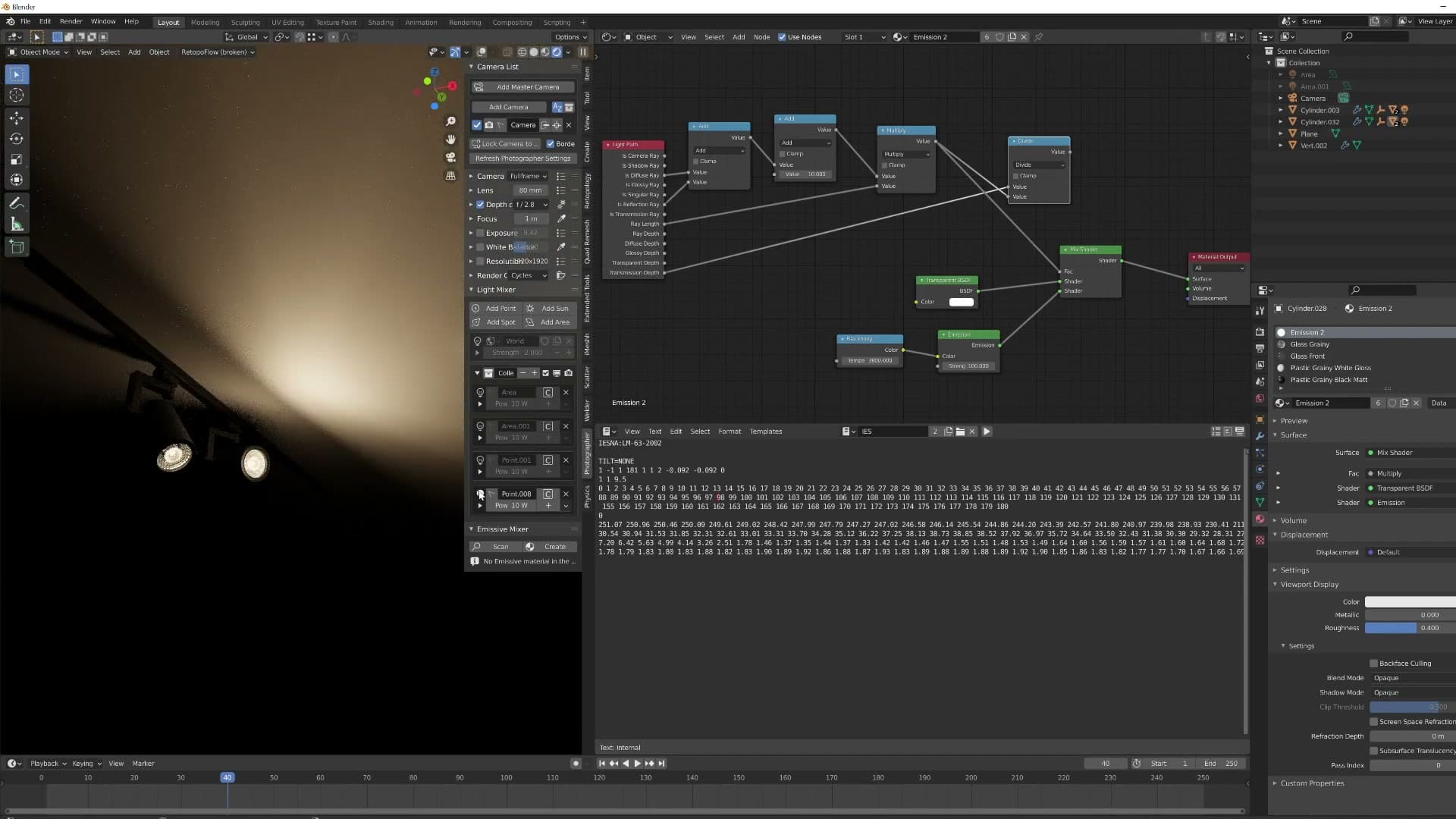Open the Templates menu in text editor
This screenshot has height=819, width=1456.
(766, 431)
